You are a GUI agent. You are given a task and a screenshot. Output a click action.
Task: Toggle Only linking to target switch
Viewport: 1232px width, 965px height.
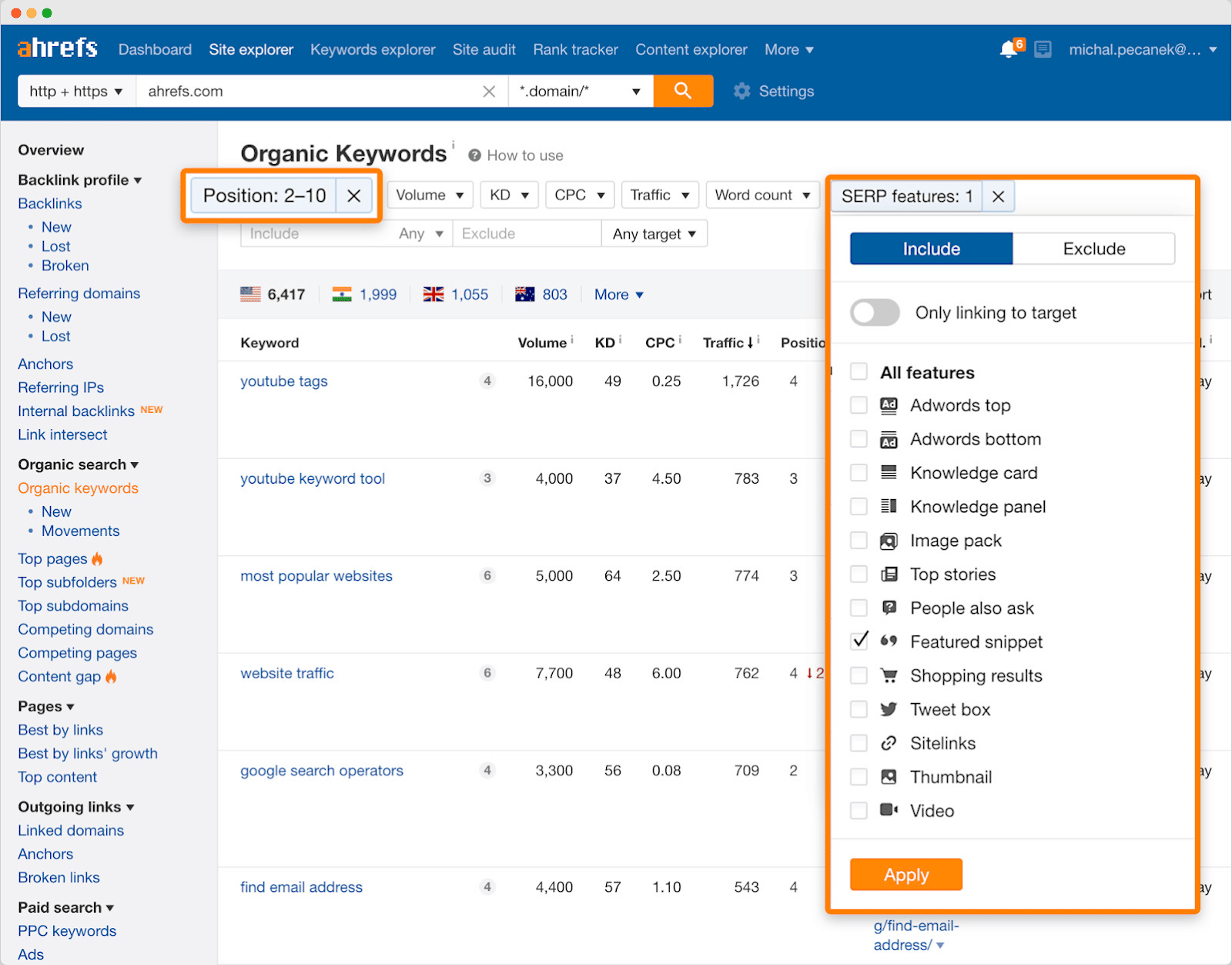click(x=875, y=313)
